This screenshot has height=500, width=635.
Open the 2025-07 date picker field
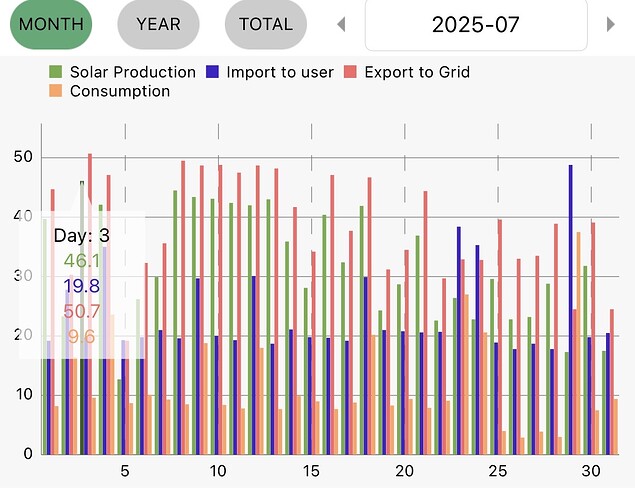click(476, 25)
